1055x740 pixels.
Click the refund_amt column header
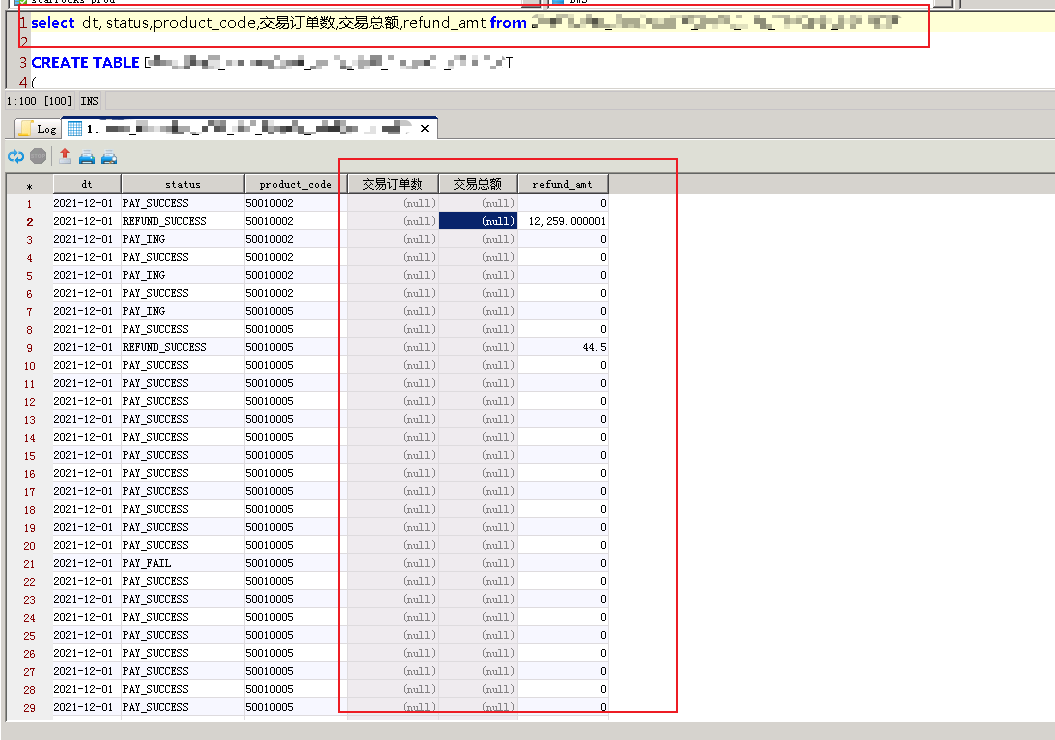562,184
